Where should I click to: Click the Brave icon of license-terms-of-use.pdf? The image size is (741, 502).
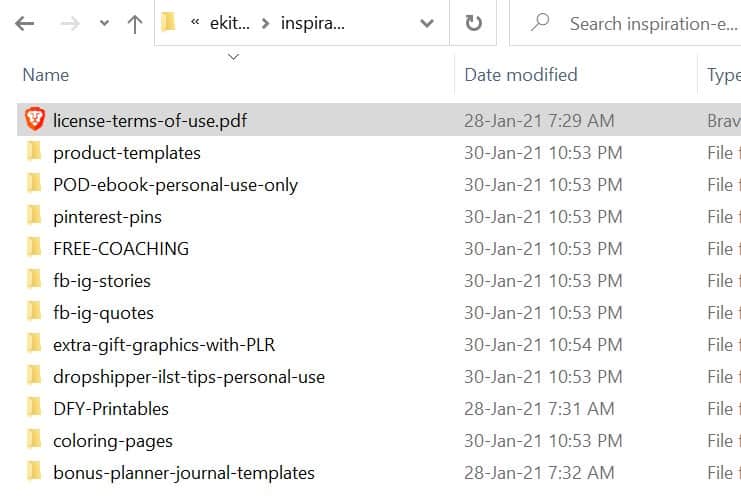click(34, 119)
